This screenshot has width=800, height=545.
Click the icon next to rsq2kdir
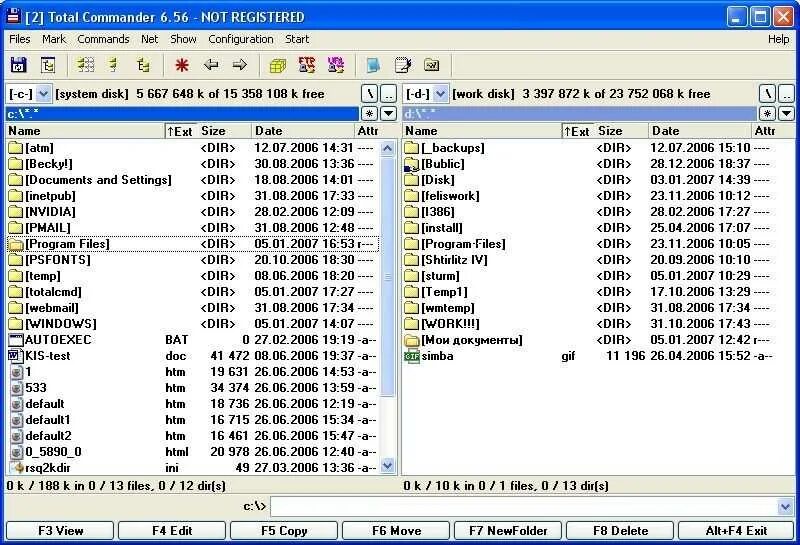(x=18, y=467)
